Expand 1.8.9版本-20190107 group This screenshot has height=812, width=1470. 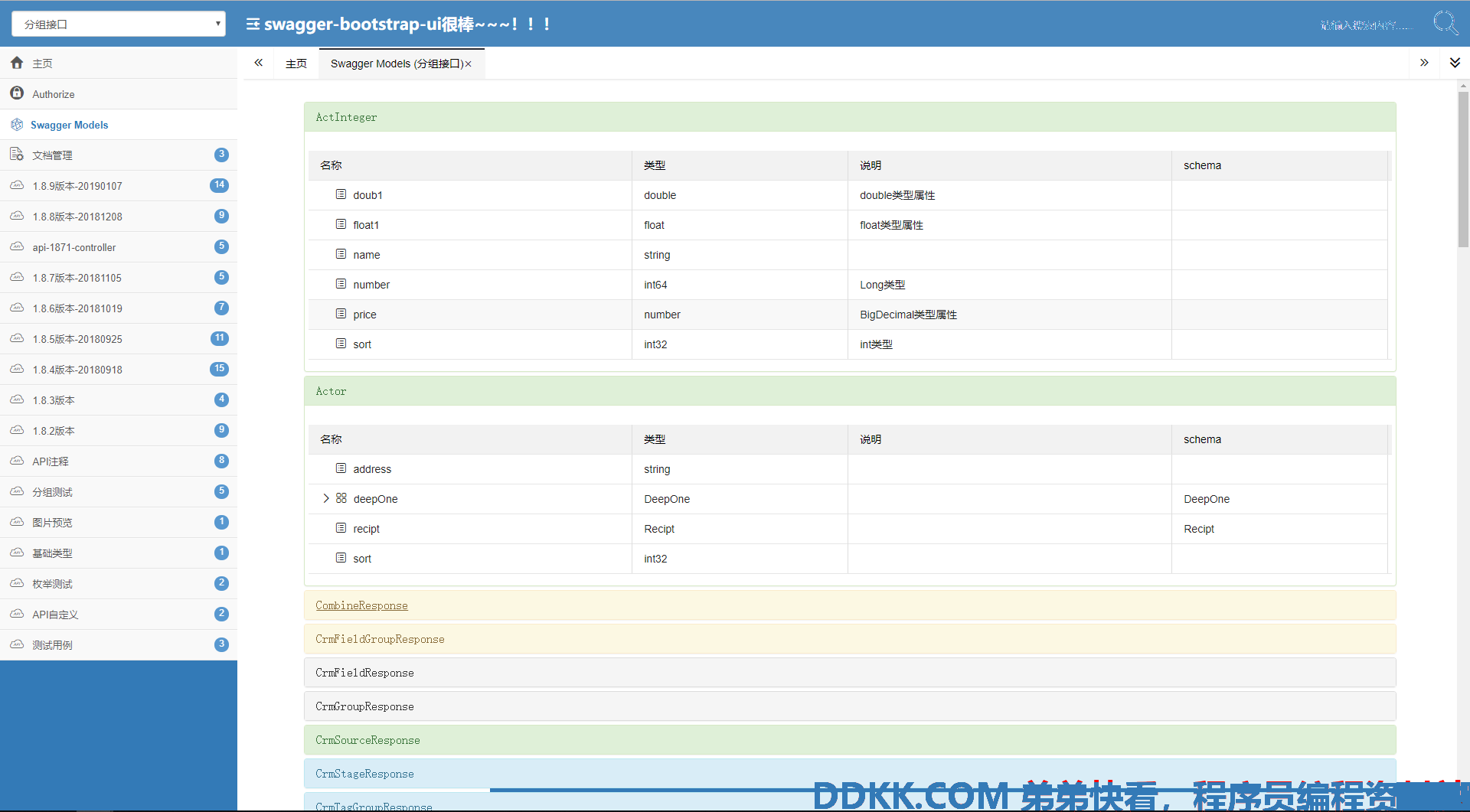point(119,186)
